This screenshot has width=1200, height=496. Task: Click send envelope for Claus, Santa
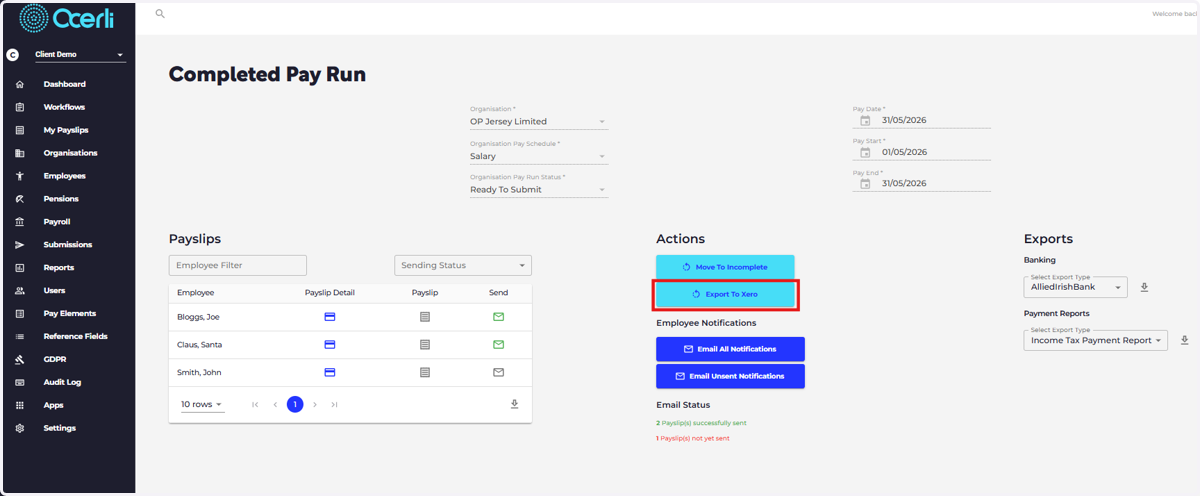(x=499, y=345)
